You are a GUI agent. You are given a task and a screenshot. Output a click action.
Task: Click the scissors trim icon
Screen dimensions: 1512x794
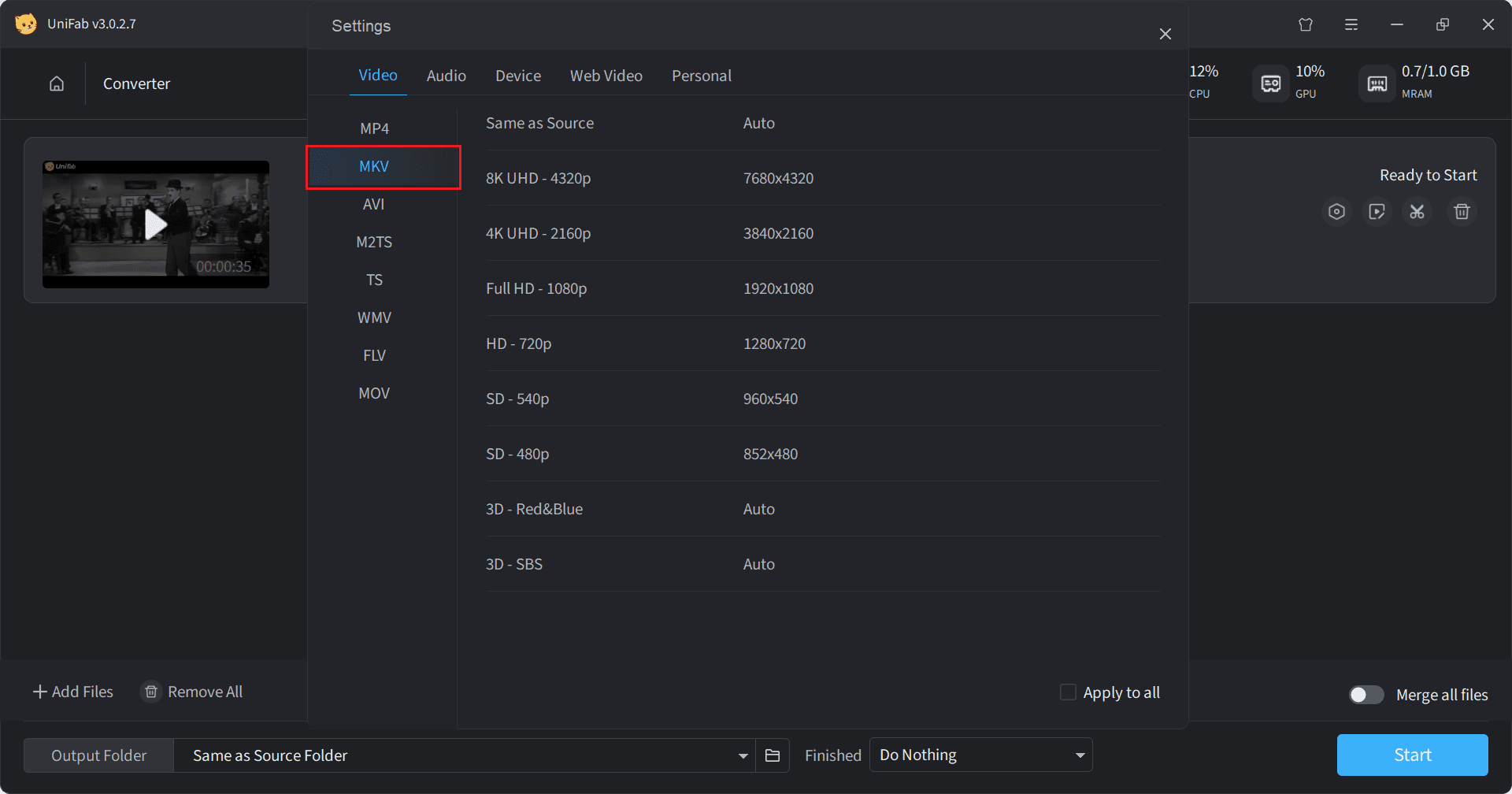[x=1417, y=212]
